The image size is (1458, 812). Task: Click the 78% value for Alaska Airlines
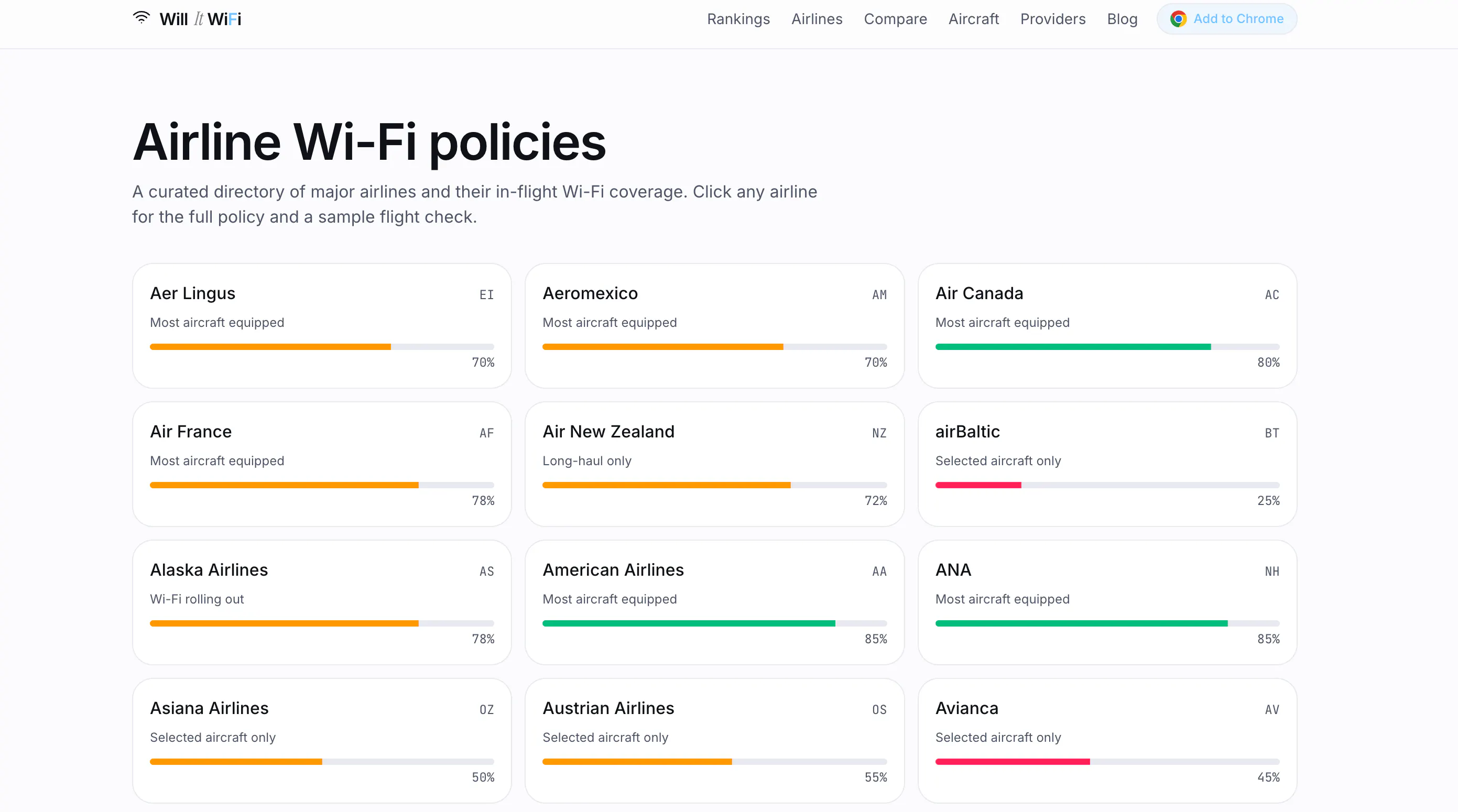click(483, 640)
